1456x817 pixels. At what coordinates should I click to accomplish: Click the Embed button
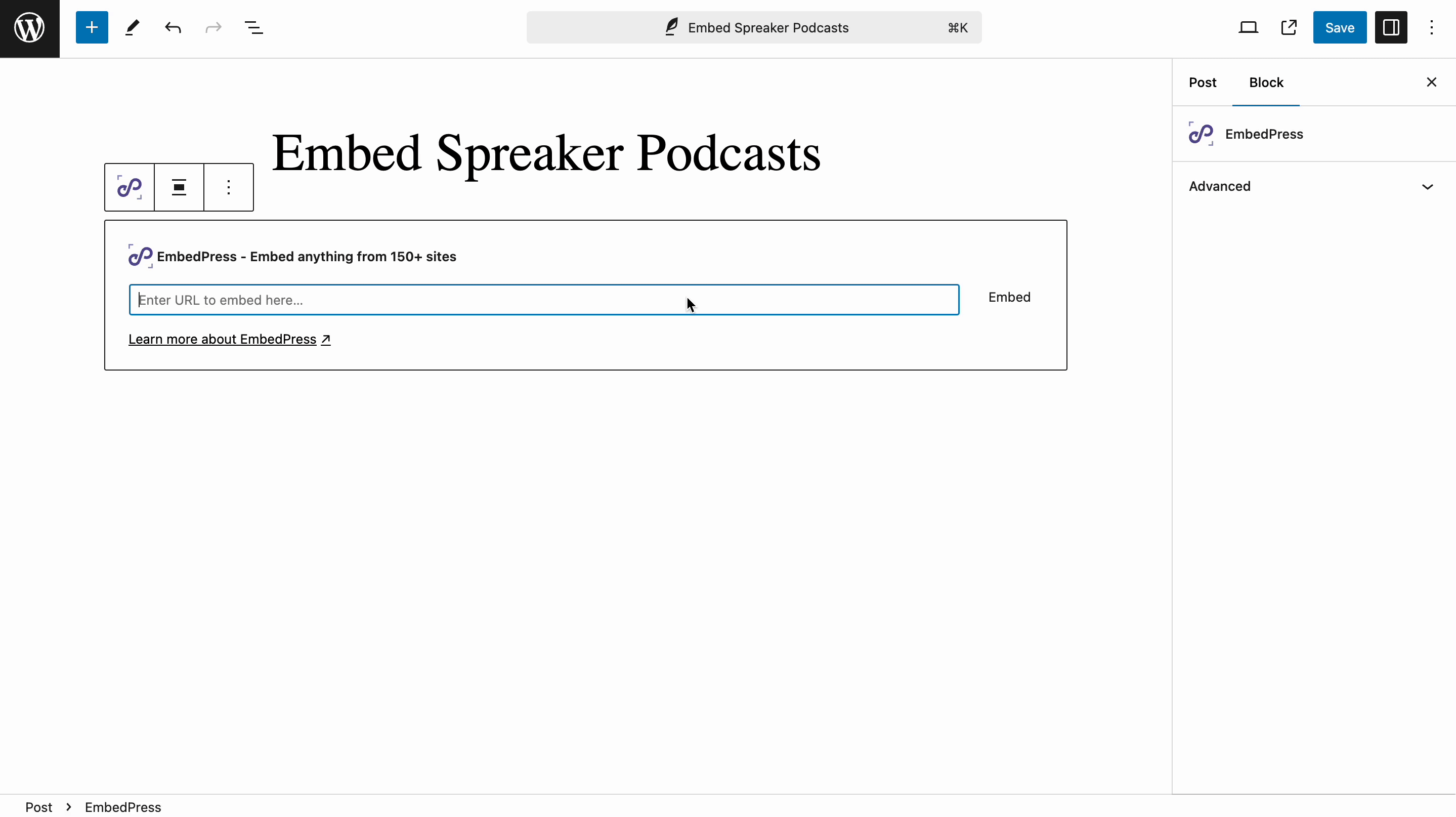(x=1009, y=297)
